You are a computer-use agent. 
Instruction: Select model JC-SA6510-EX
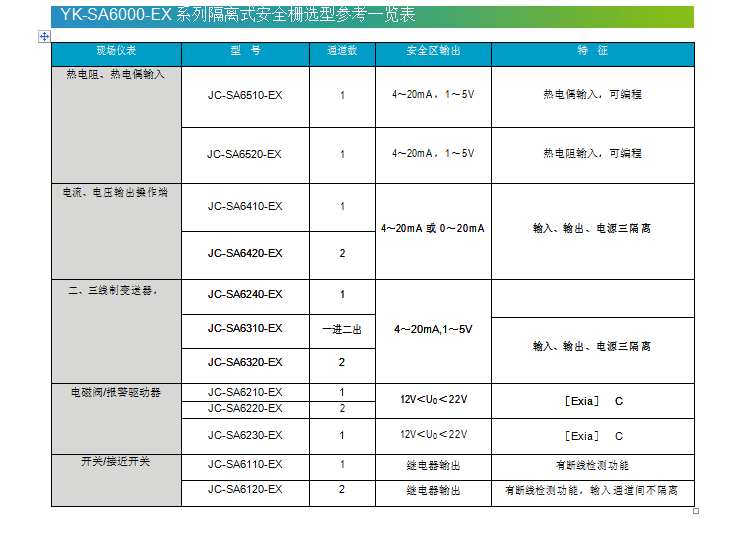tap(245, 95)
